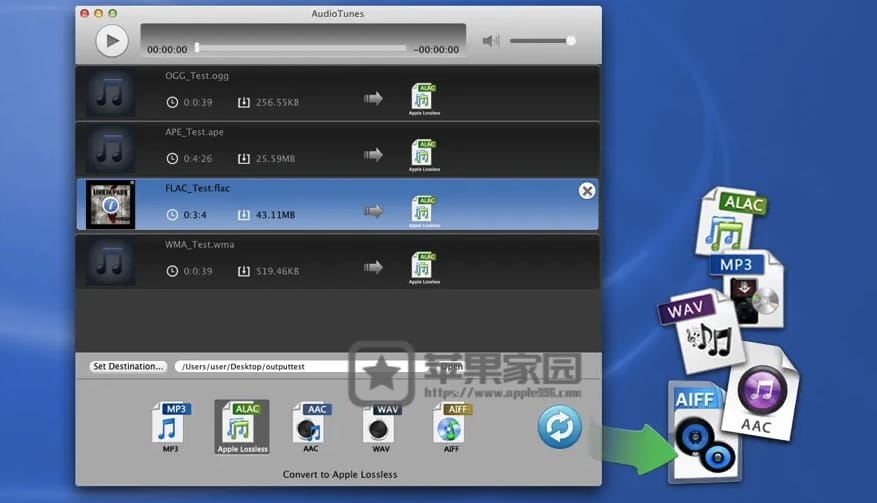Click the 0:4:26 duration of APE_Test.ape
The width and height of the screenshot is (877, 503).
198,159
